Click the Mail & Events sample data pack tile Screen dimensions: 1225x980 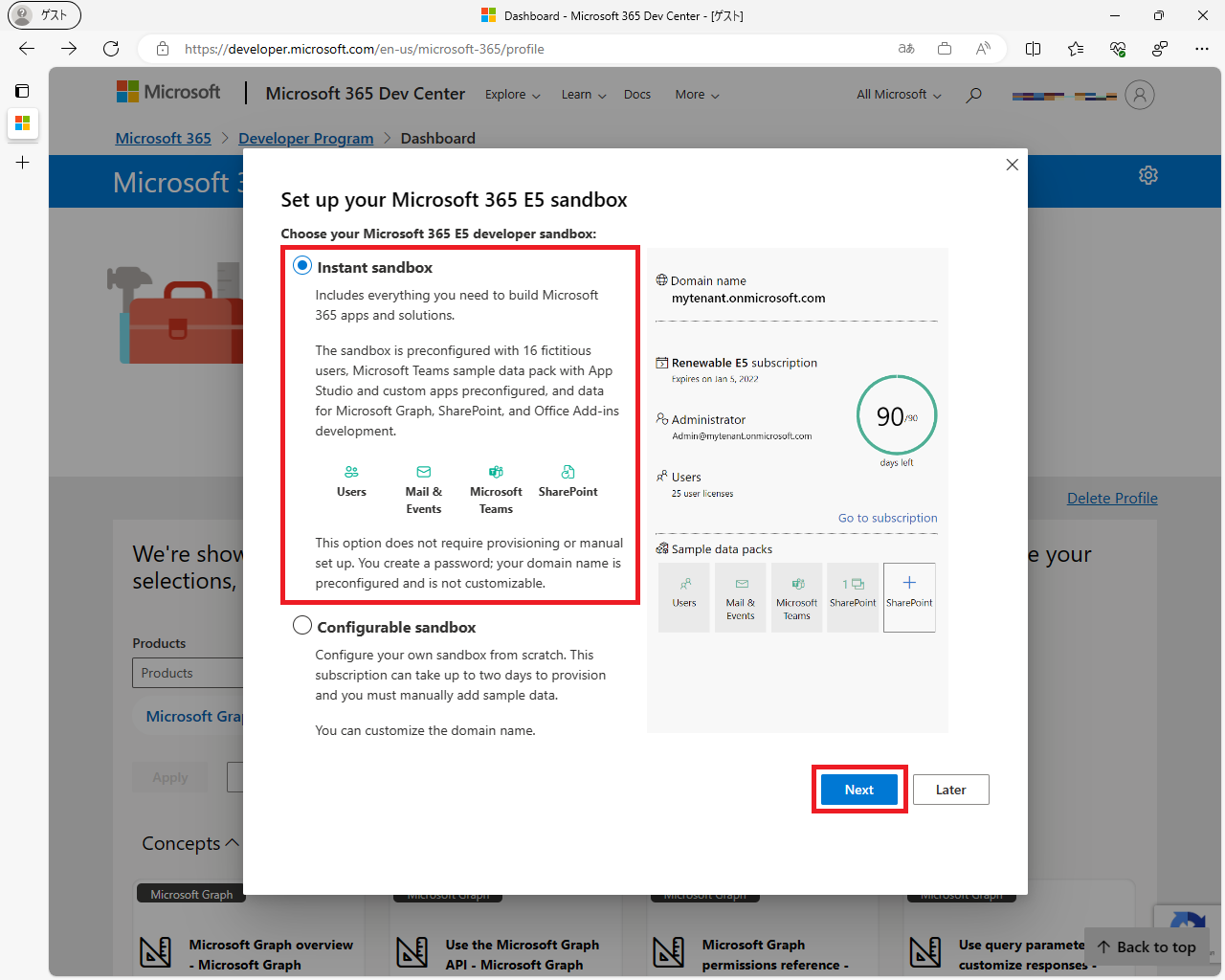tap(740, 597)
